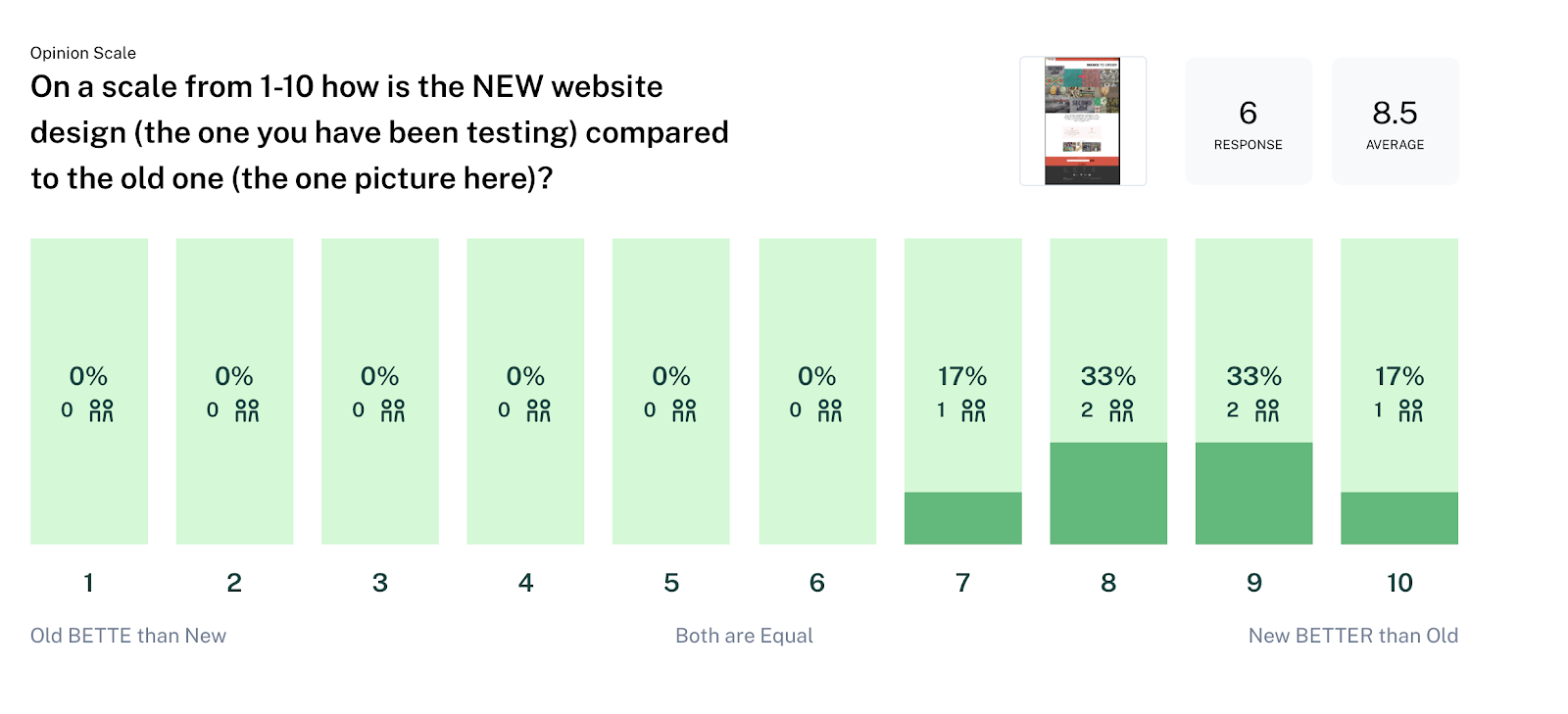Click the 6 Response card
This screenshot has width=1568, height=714.
[1249, 120]
